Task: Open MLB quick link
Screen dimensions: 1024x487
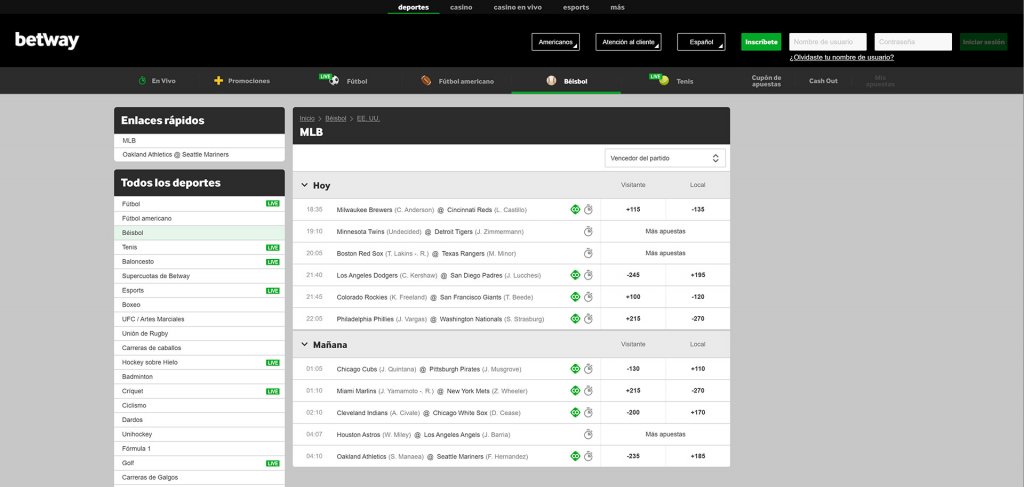Action: pos(199,141)
